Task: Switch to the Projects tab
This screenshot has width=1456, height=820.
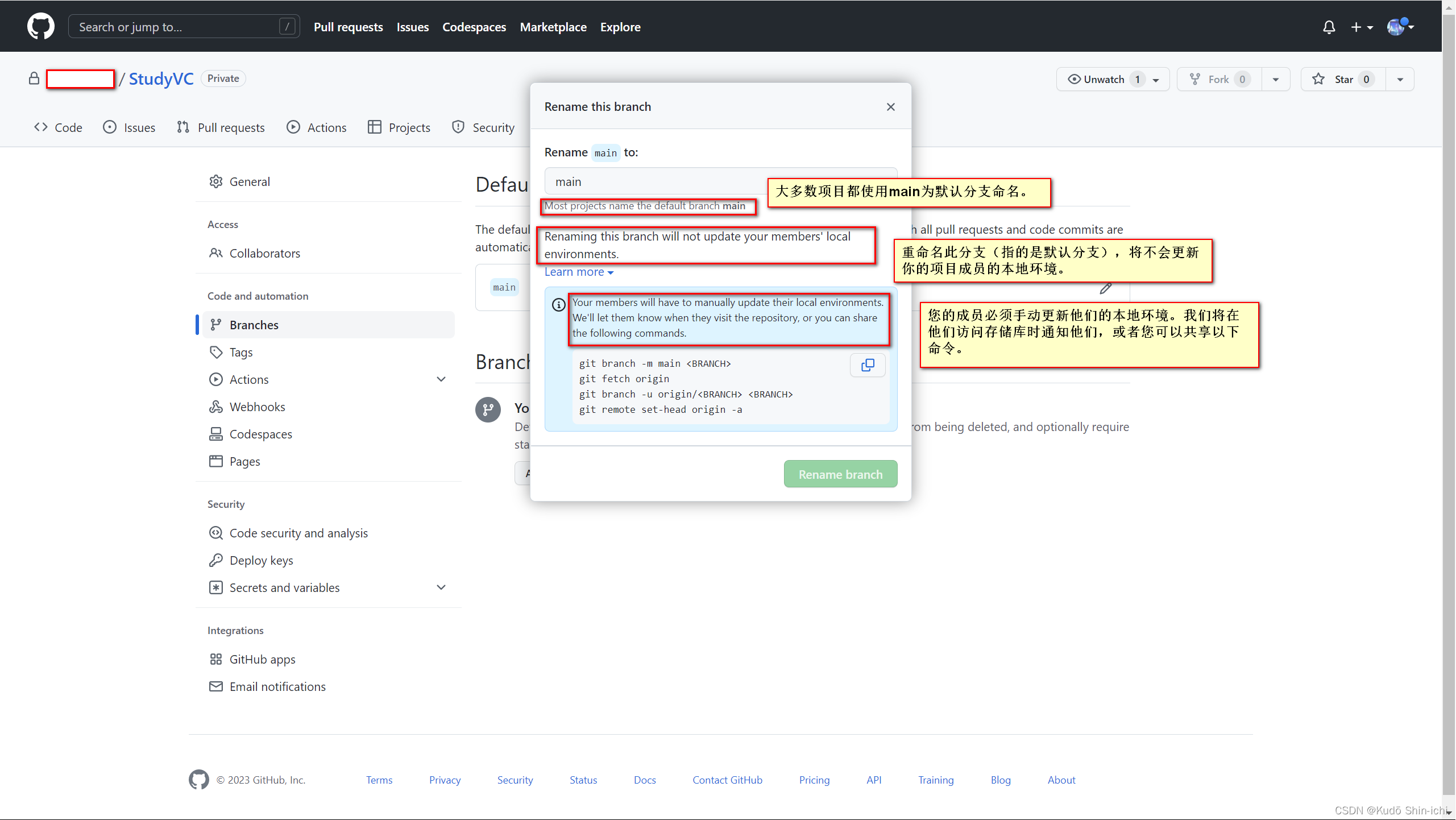Action: [399, 127]
